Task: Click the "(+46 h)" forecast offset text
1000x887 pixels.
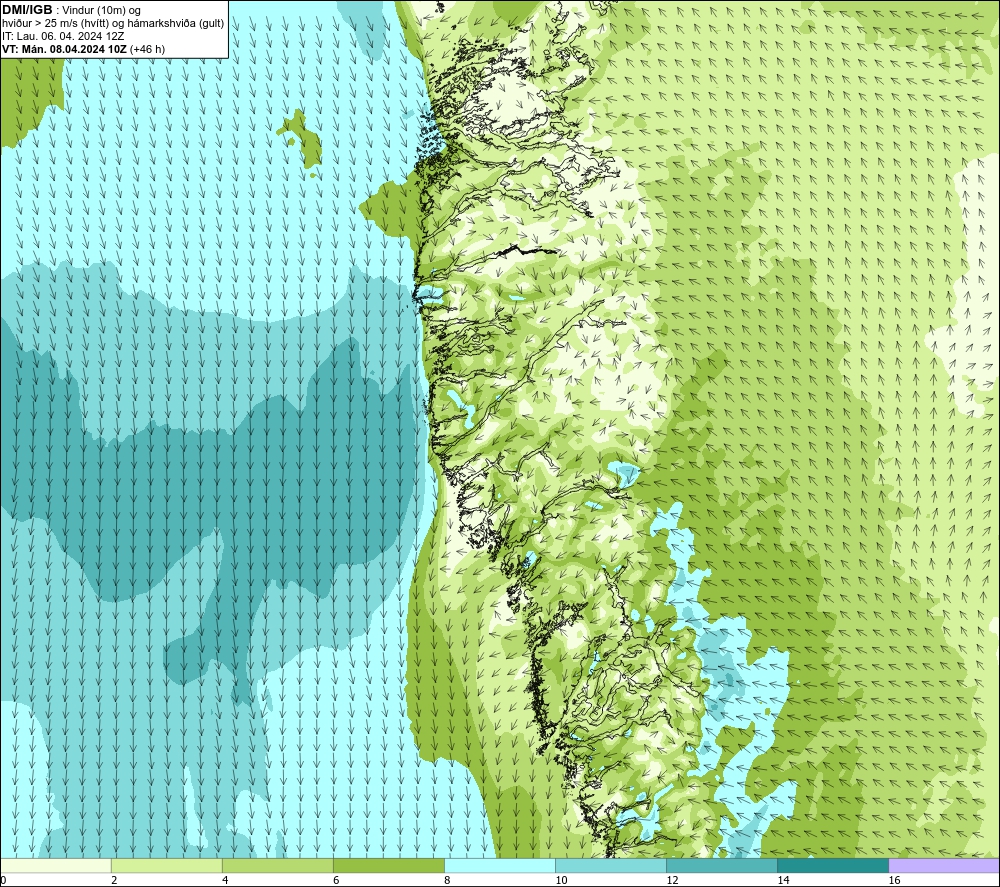Action: (x=147, y=49)
